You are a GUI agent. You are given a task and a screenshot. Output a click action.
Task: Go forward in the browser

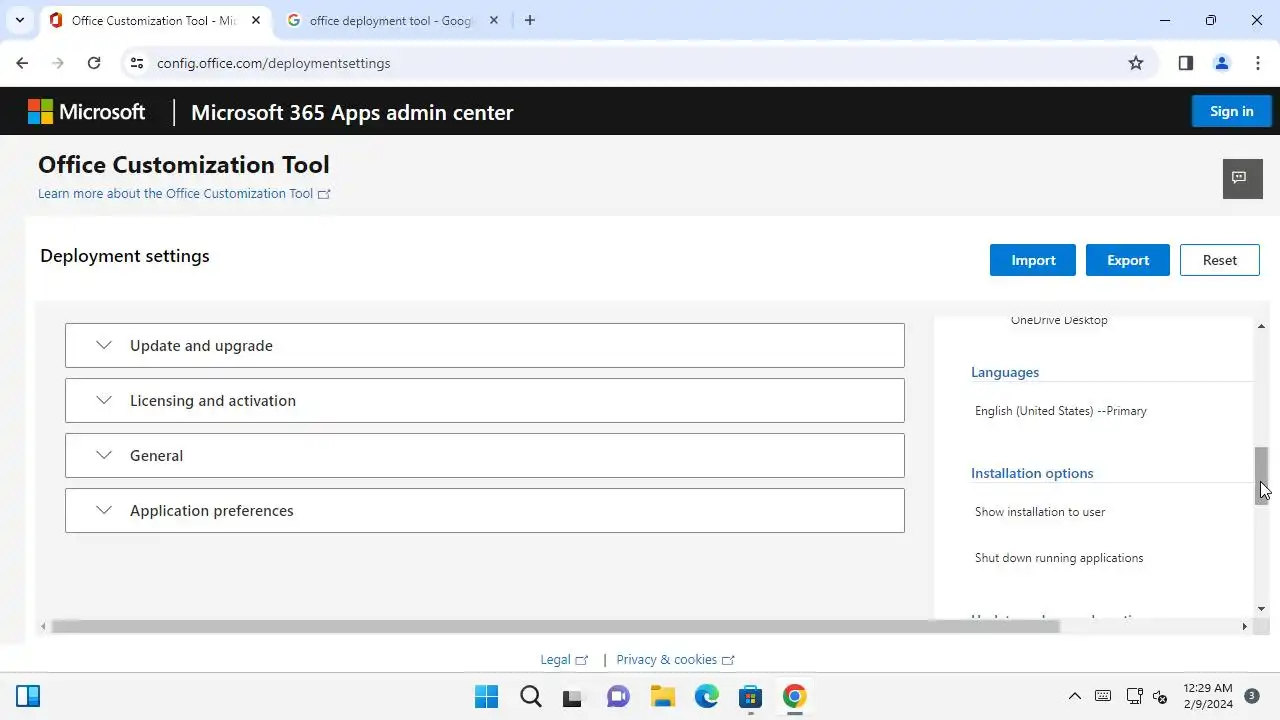click(58, 63)
